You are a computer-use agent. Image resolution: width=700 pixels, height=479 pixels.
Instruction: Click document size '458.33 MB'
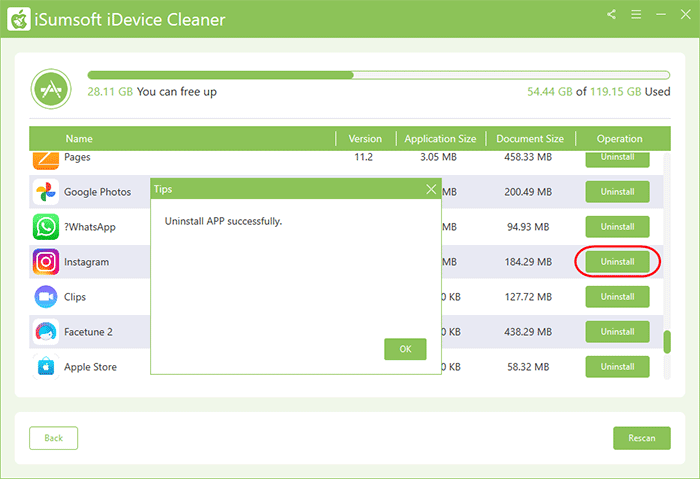pyautogui.click(x=528, y=157)
